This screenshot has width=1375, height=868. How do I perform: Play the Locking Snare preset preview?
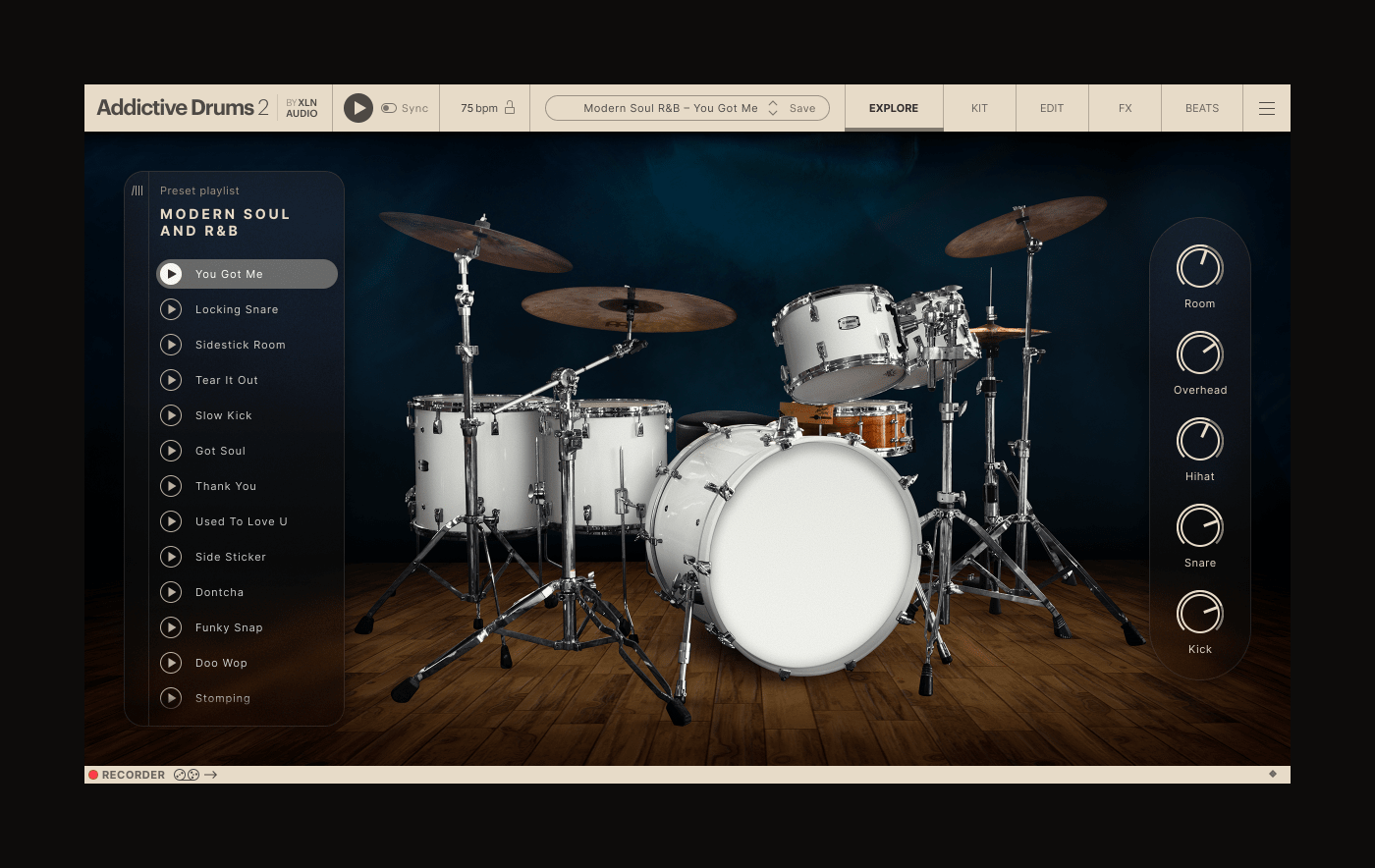pyautogui.click(x=171, y=309)
